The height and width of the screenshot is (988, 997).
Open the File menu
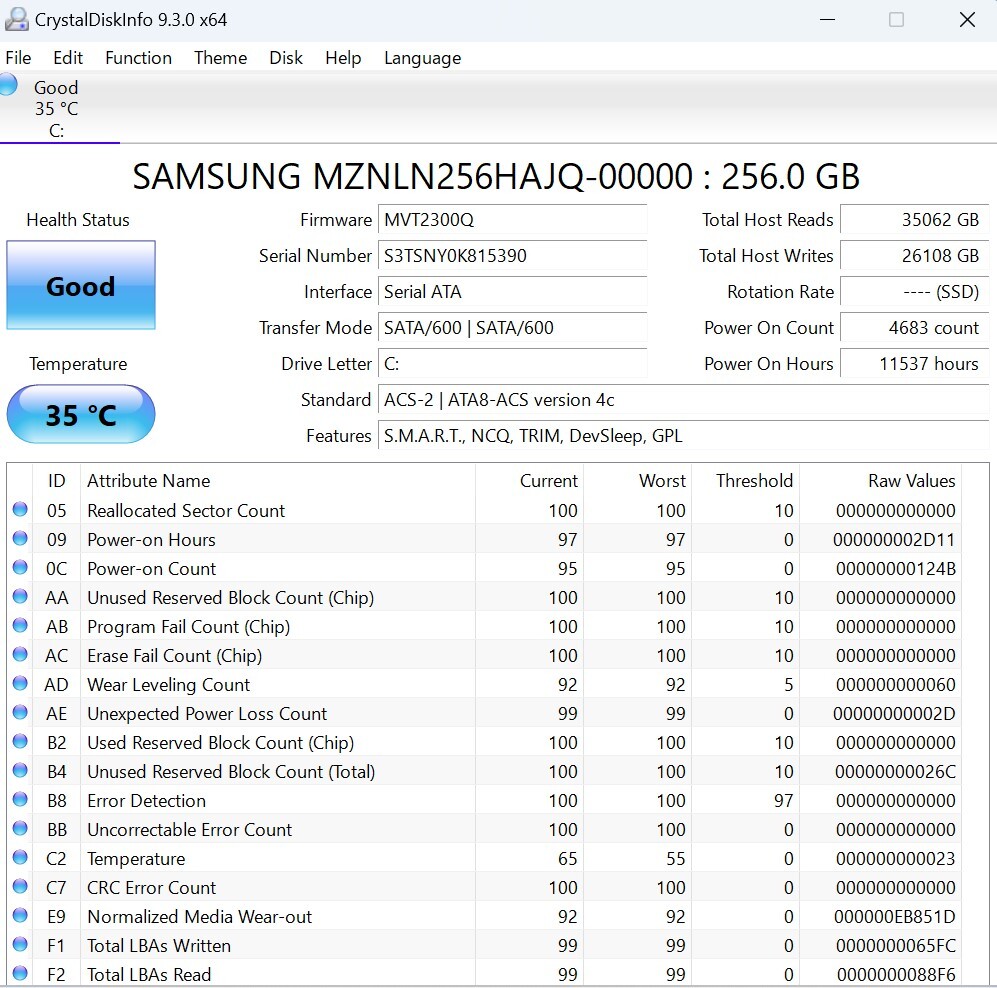pos(18,58)
